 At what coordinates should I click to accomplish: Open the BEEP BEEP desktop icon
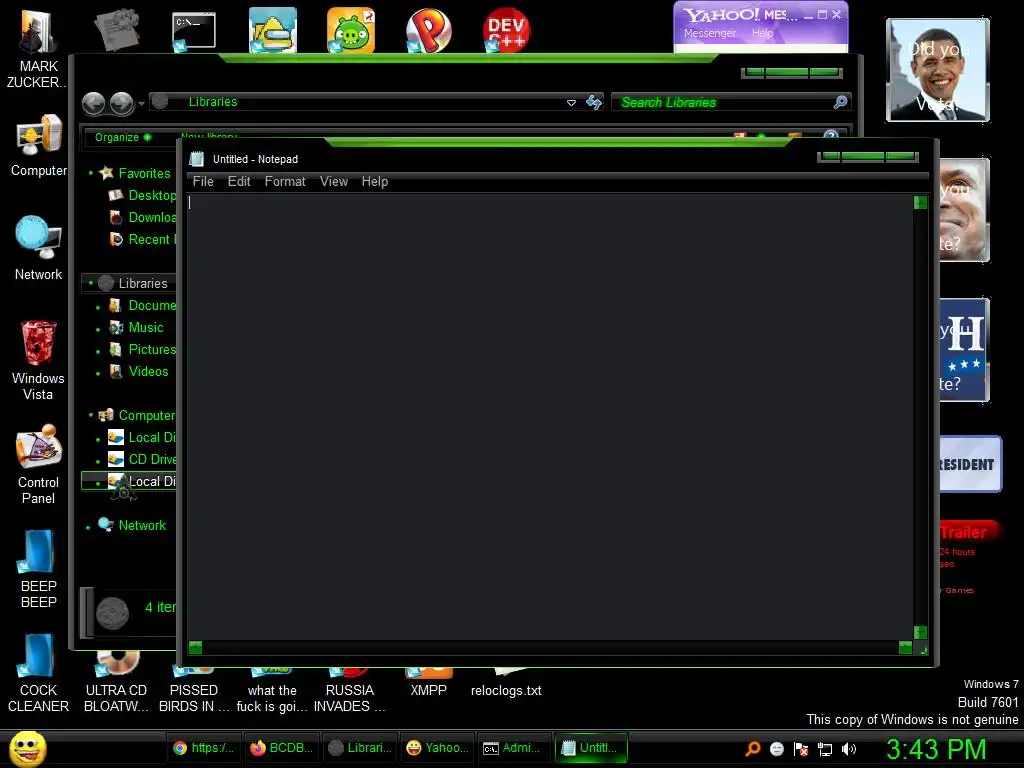click(x=39, y=568)
